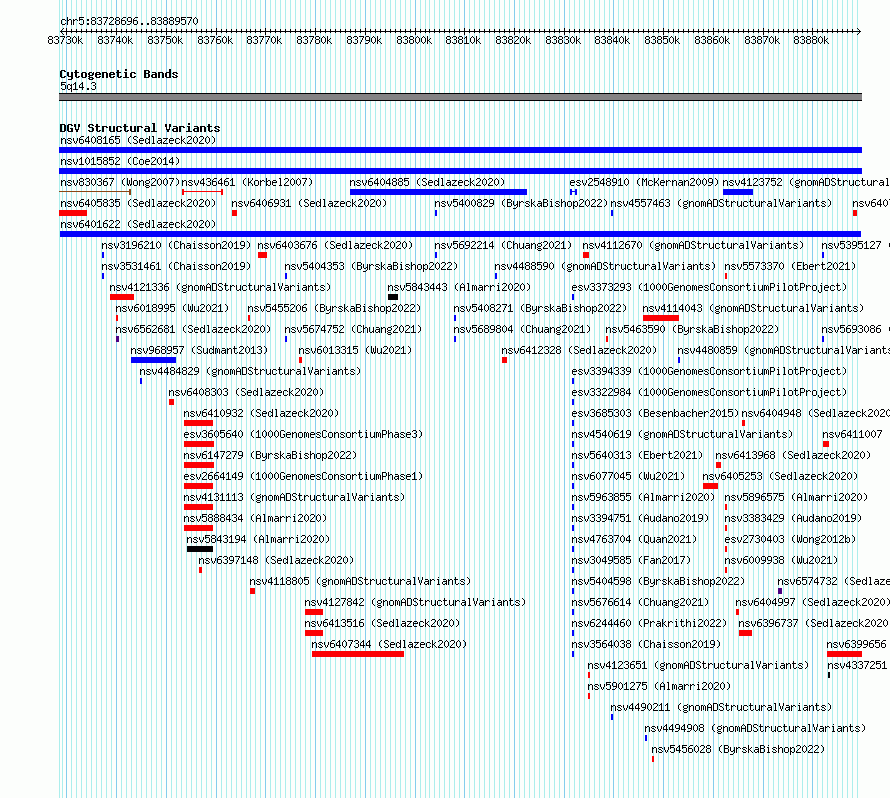
Task: Click nsv4121336 gnomAD variant label
Action: [x=220, y=287]
